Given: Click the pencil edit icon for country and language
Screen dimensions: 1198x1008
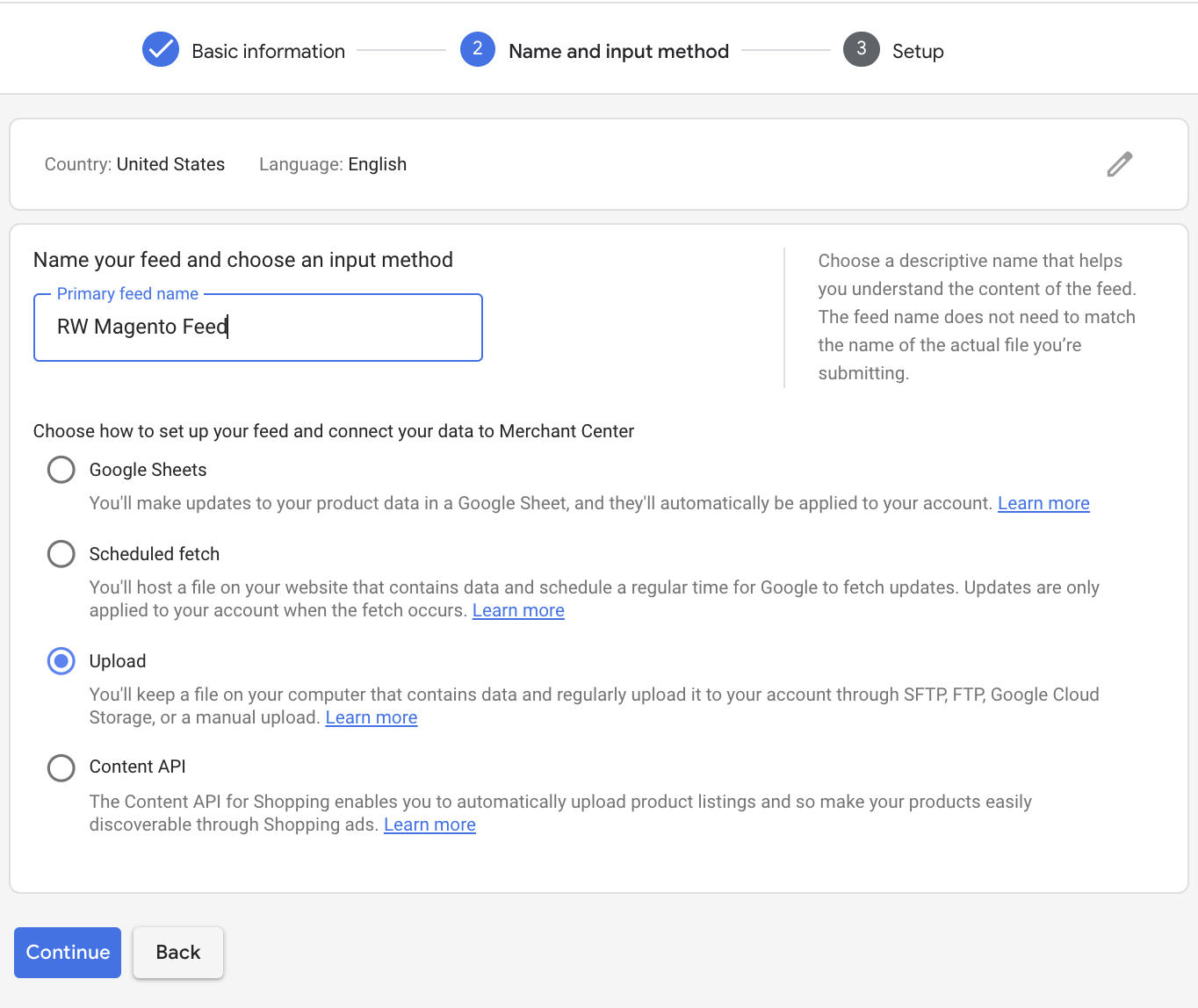Looking at the screenshot, I should 1119,164.
